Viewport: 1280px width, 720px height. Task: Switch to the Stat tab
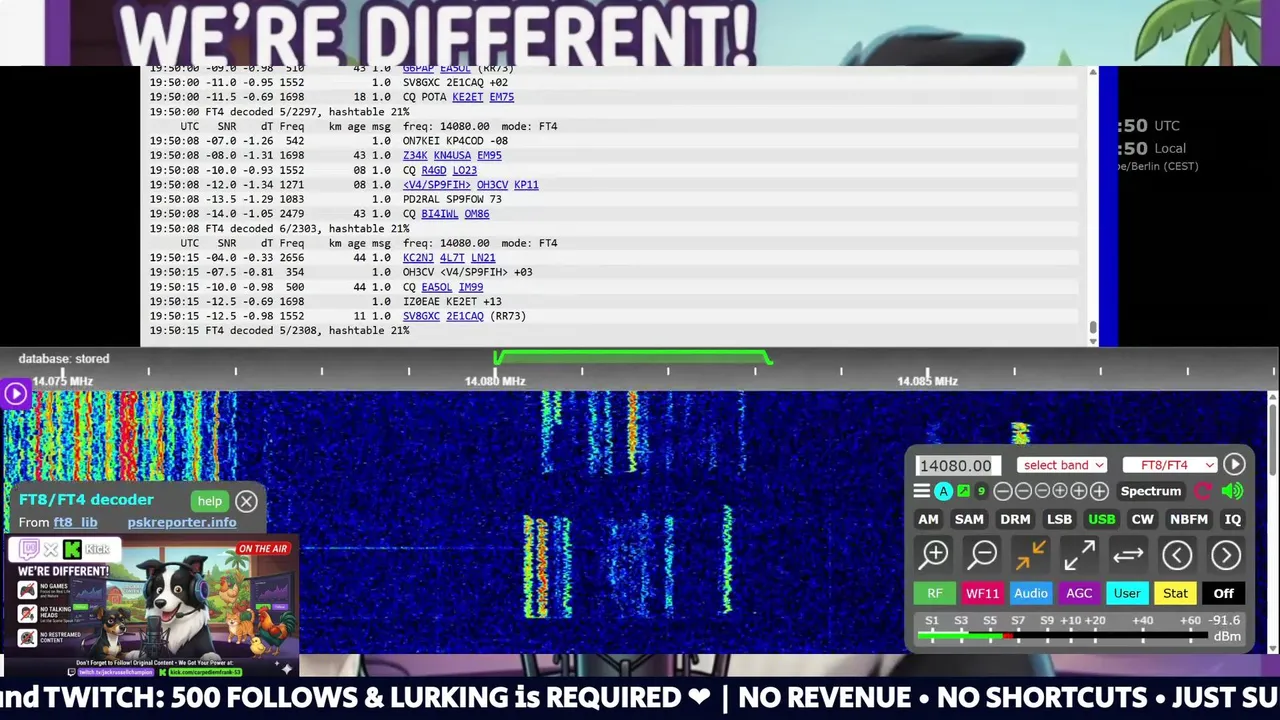click(x=1175, y=593)
